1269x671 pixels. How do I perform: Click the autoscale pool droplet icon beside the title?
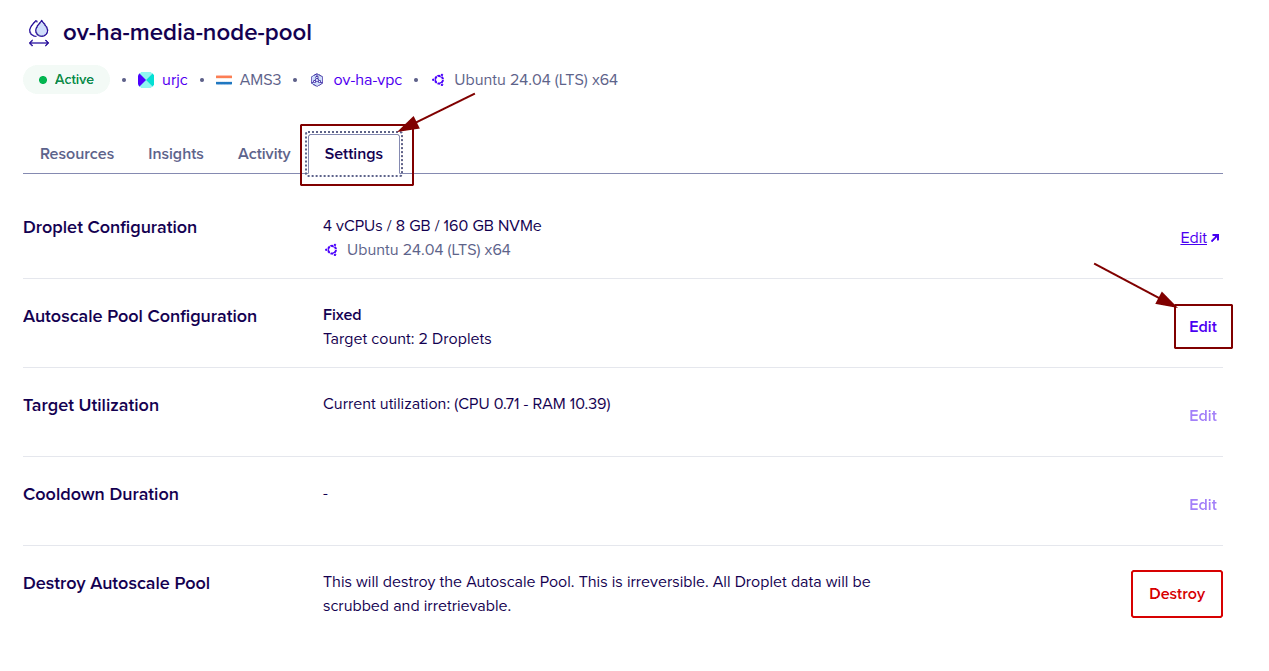click(38, 32)
